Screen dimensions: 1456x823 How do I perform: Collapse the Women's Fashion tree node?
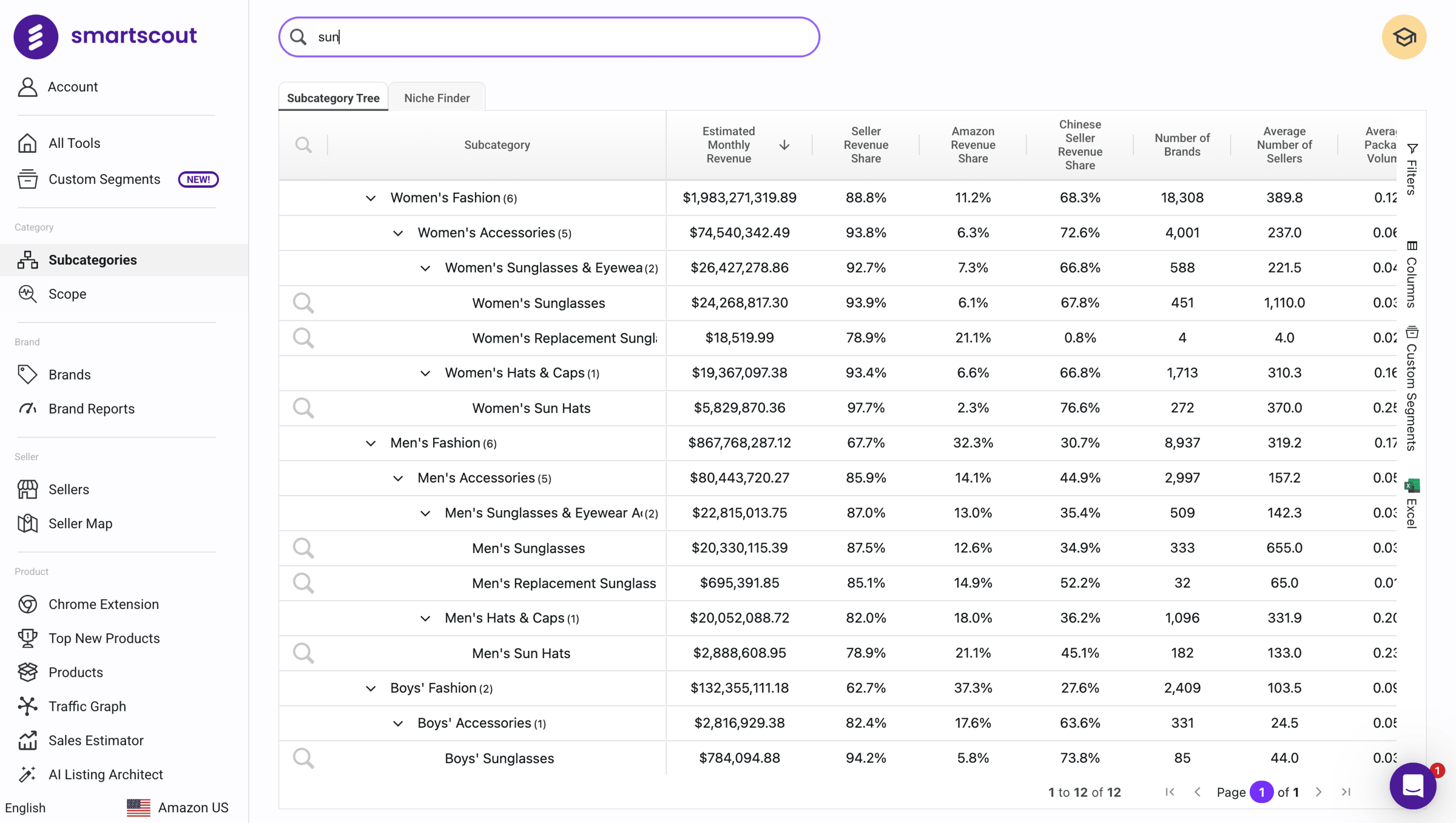(371, 198)
